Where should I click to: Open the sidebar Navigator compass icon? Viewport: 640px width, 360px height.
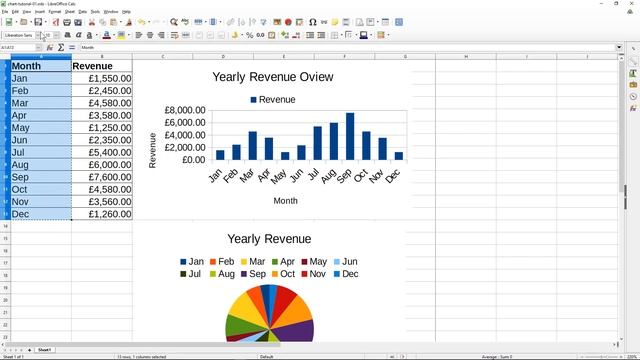click(x=633, y=97)
